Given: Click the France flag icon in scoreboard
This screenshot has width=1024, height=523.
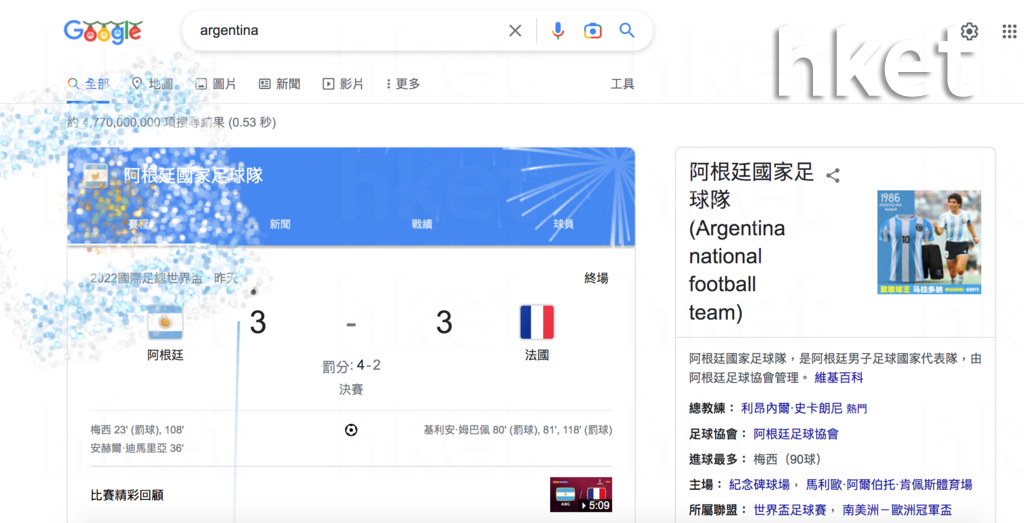Looking at the screenshot, I should (x=537, y=322).
